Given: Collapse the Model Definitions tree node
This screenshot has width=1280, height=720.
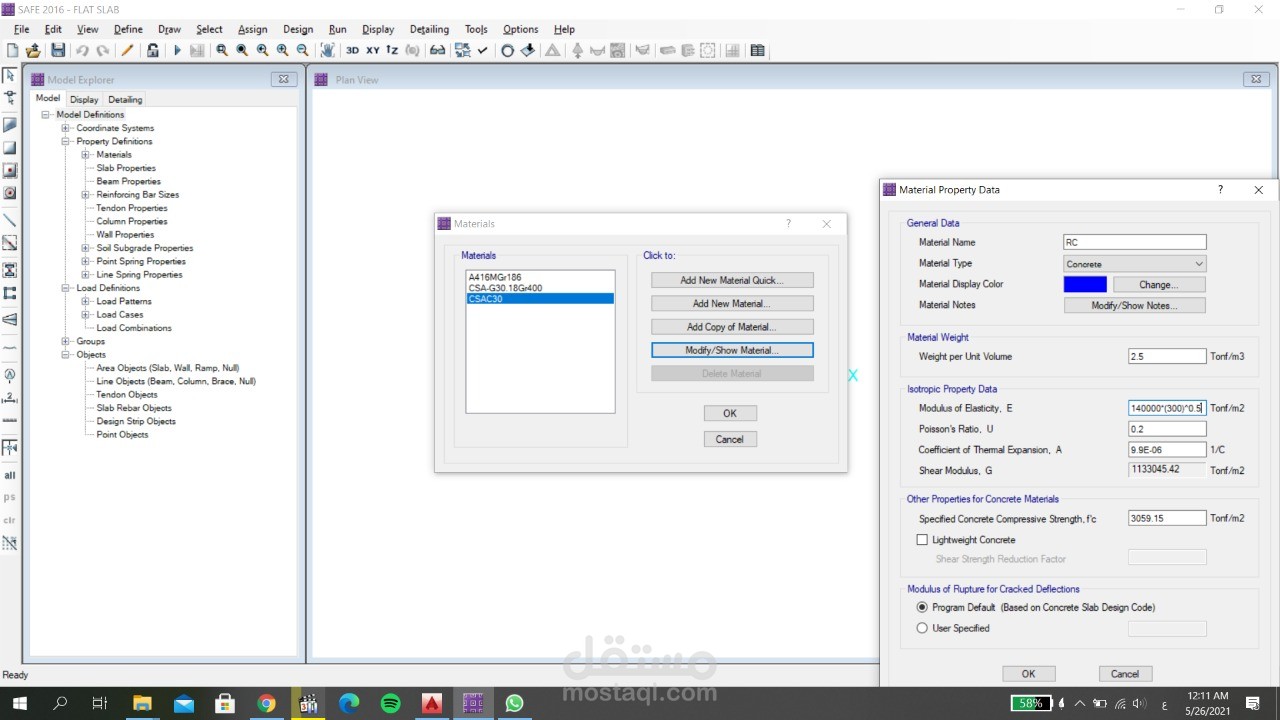Looking at the screenshot, I should pos(45,115).
